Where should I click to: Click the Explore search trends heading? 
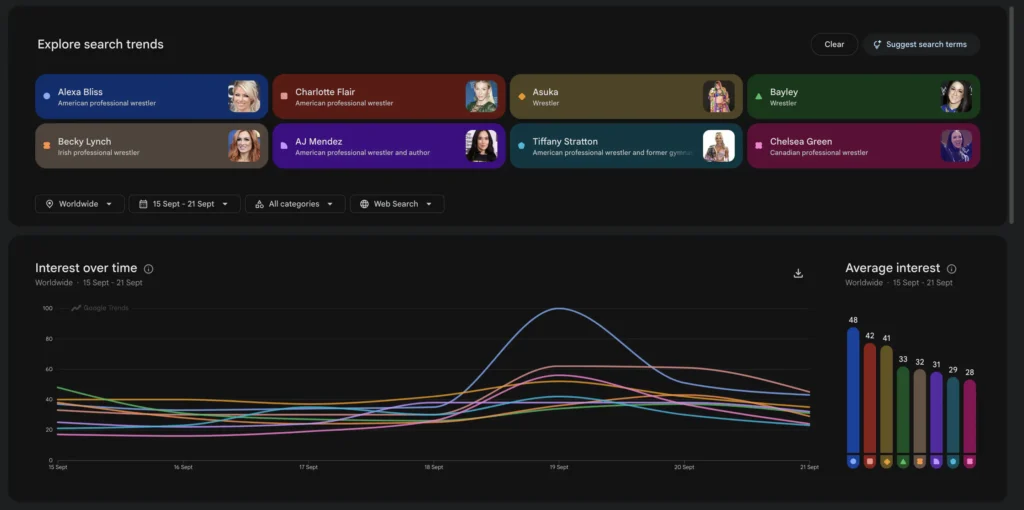coord(101,44)
